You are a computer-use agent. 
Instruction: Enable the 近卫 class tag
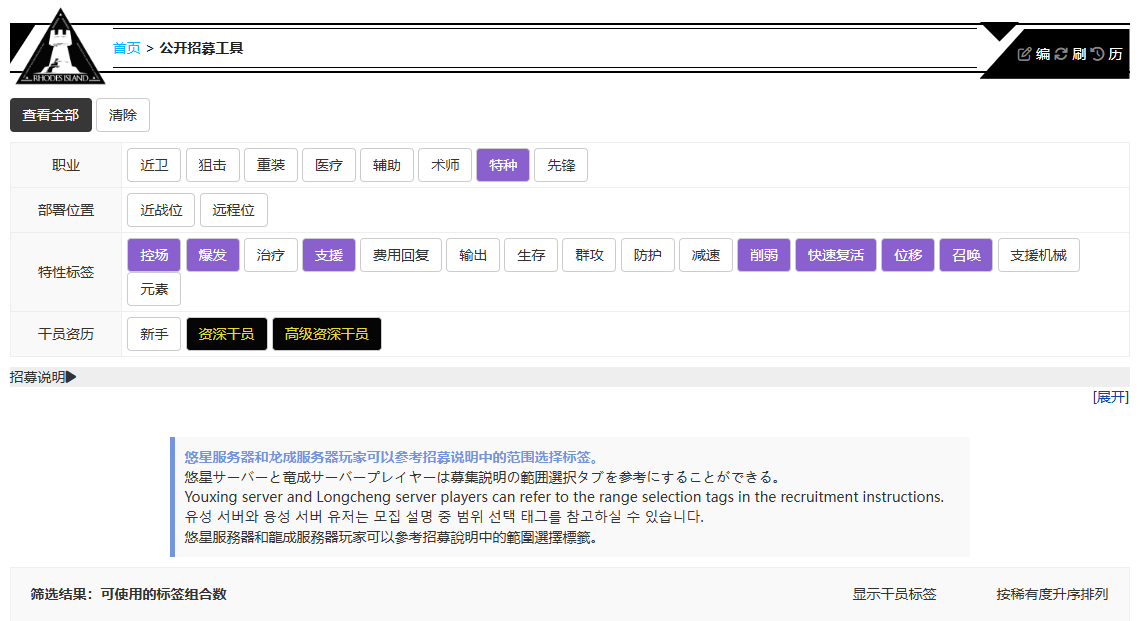(154, 165)
